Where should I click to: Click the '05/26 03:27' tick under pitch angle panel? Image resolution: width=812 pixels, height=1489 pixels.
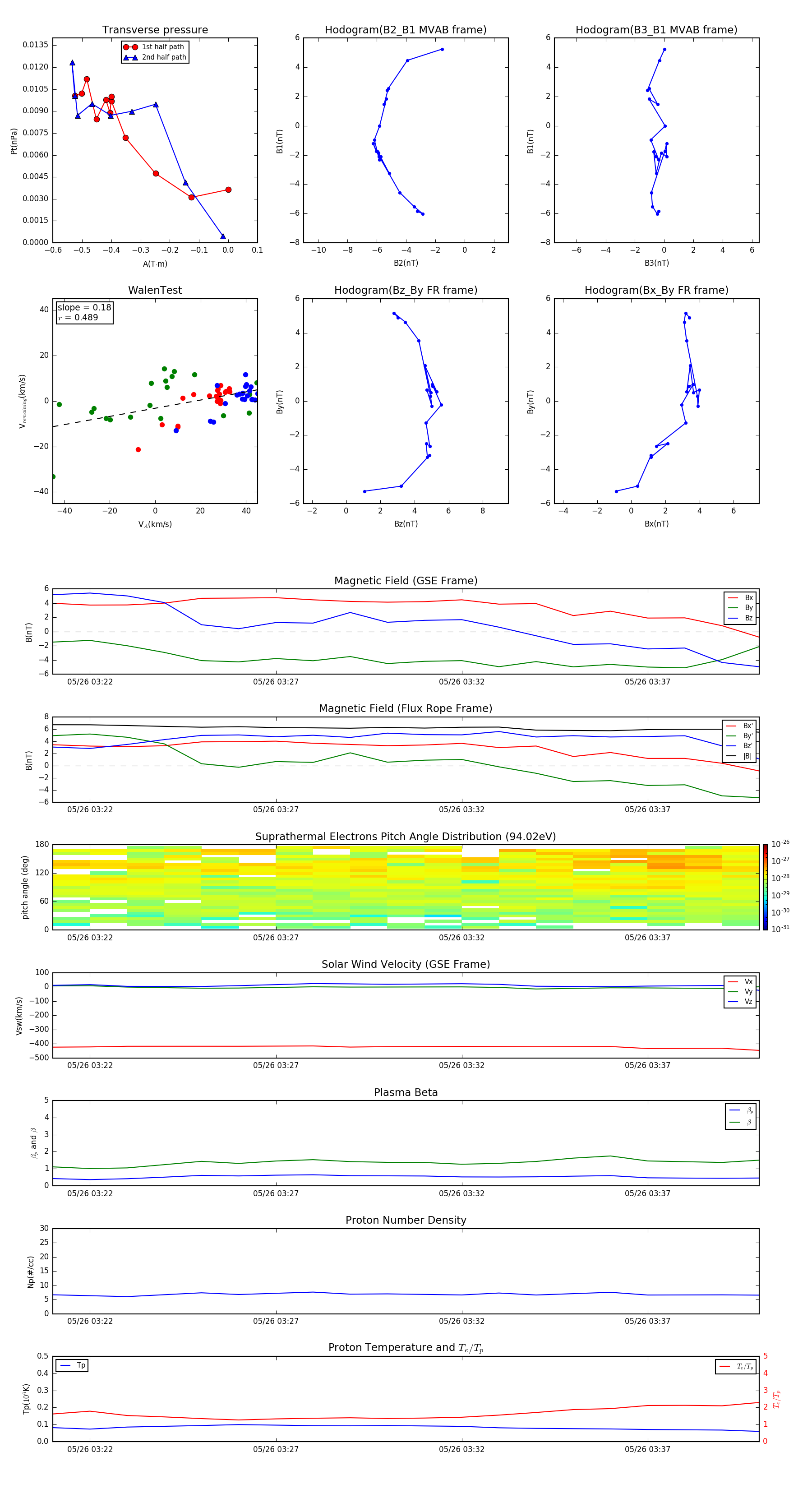[276, 938]
